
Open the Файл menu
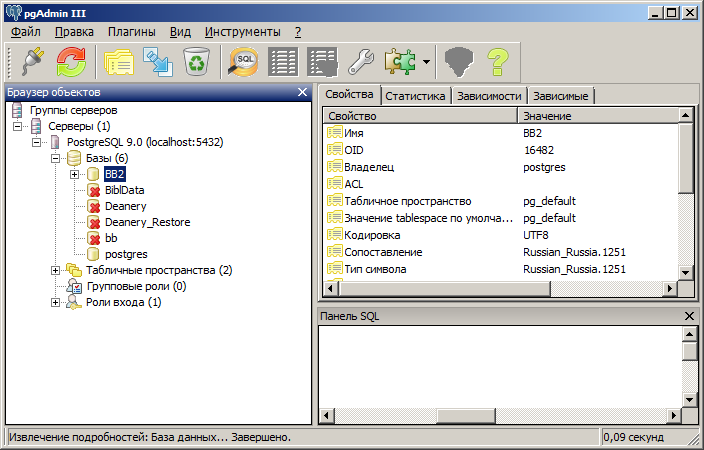click(x=26, y=32)
